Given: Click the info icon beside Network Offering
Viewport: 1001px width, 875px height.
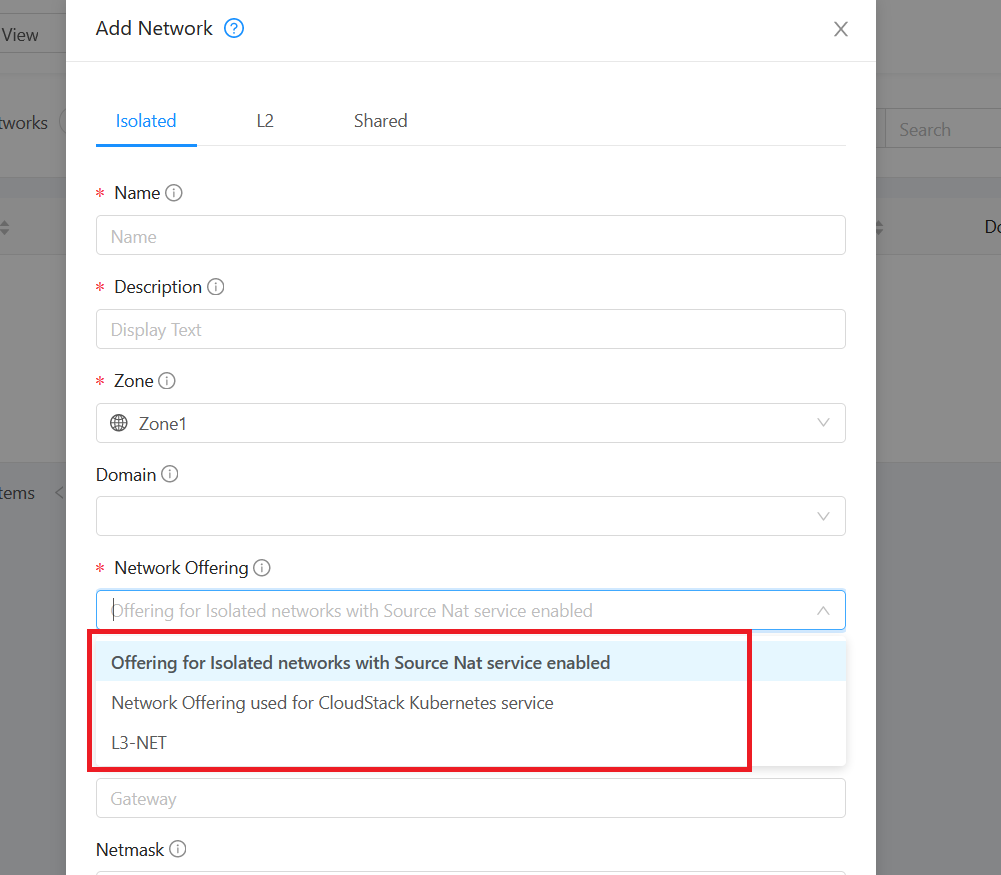Looking at the screenshot, I should point(261,567).
